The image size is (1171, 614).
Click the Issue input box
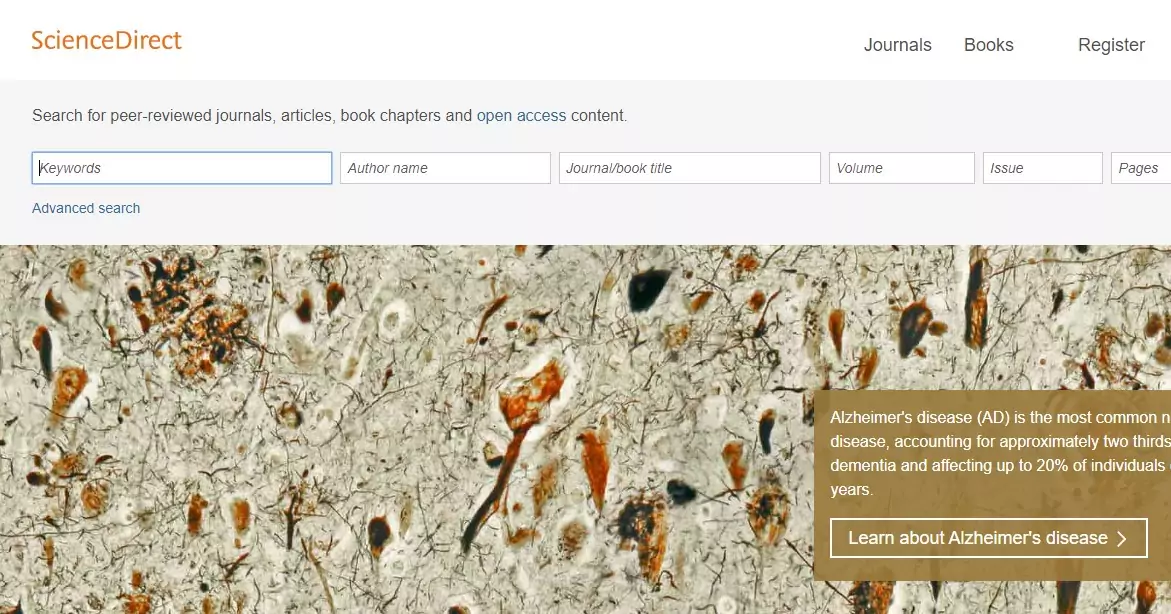[1043, 168]
